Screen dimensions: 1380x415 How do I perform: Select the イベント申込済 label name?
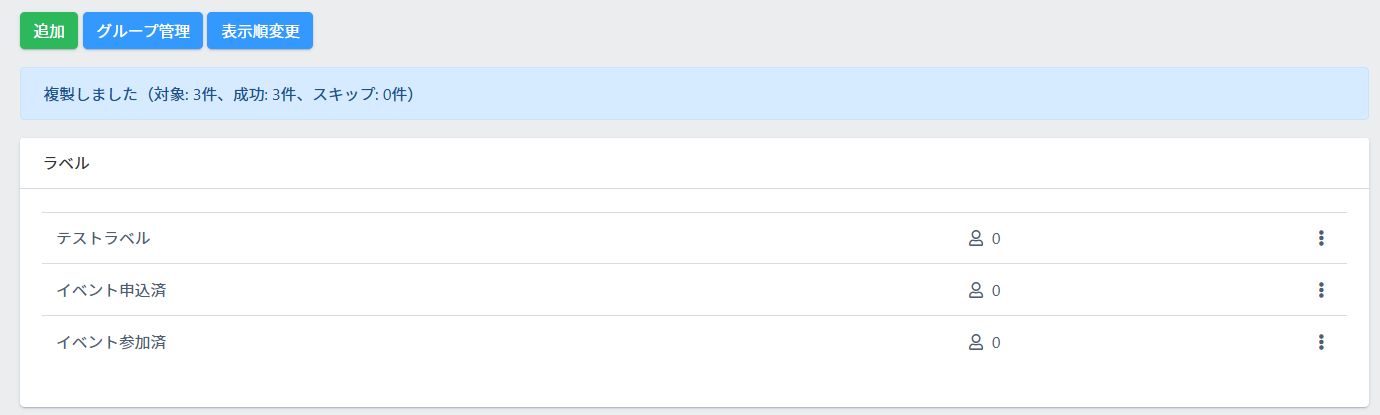111,290
